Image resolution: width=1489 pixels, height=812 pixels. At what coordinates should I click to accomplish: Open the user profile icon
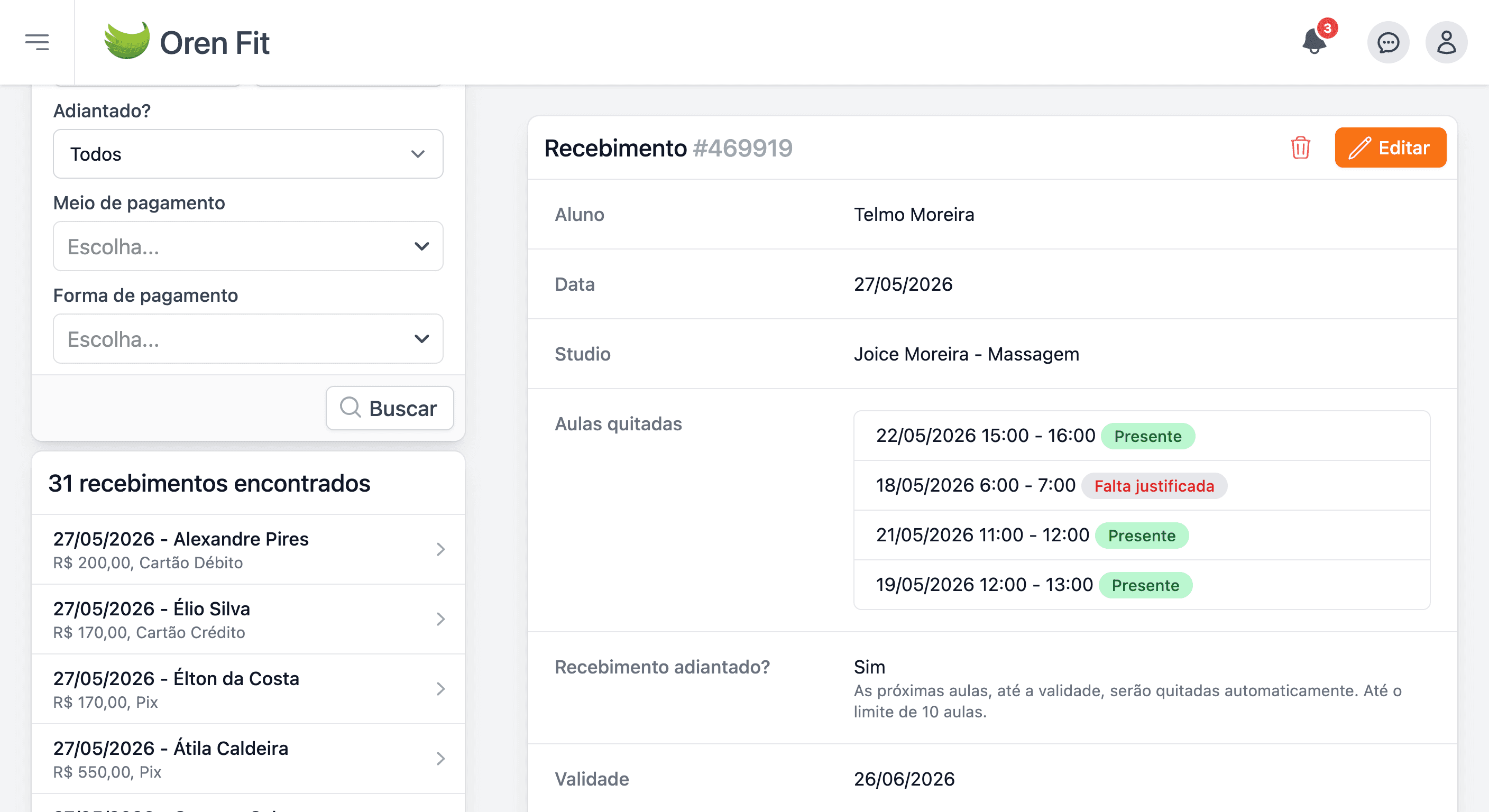click(x=1446, y=42)
